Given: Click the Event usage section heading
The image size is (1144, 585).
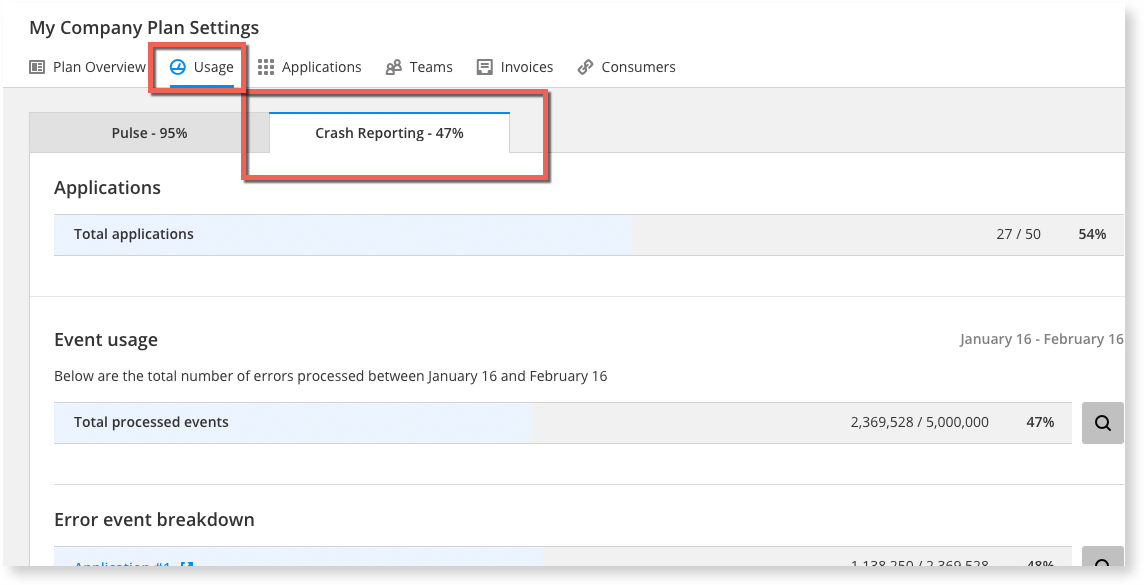Looking at the screenshot, I should click(106, 340).
